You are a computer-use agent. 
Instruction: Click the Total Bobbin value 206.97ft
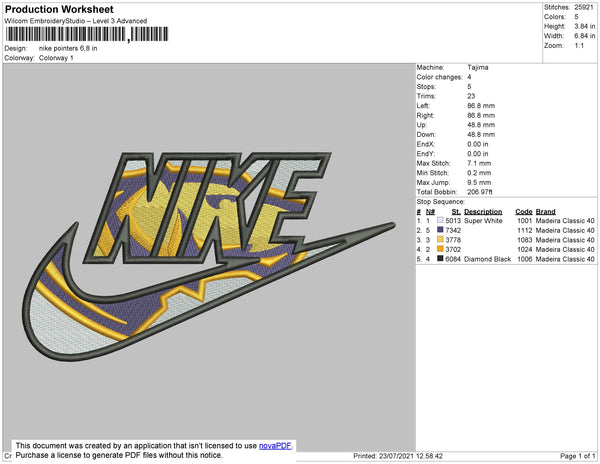point(480,192)
